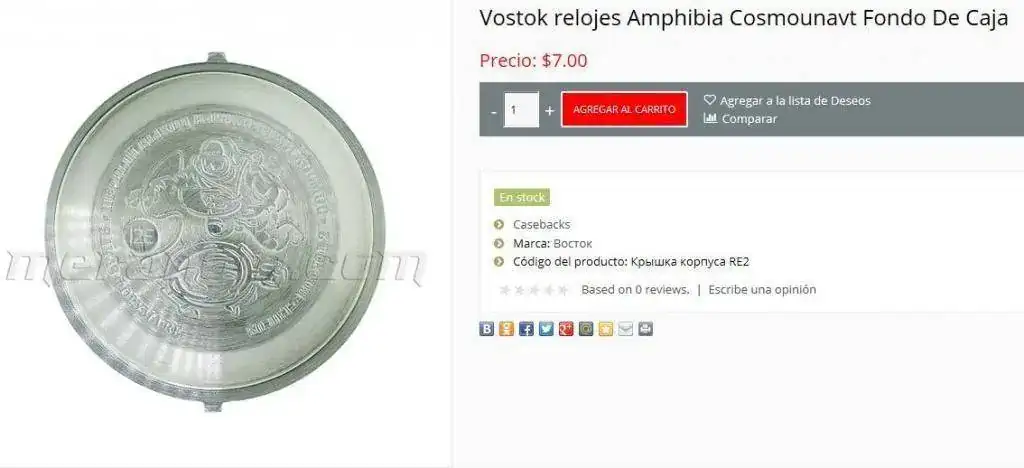
Task: Open the Casebacks category link
Action: pyautogui.click(x=541, y=224)
